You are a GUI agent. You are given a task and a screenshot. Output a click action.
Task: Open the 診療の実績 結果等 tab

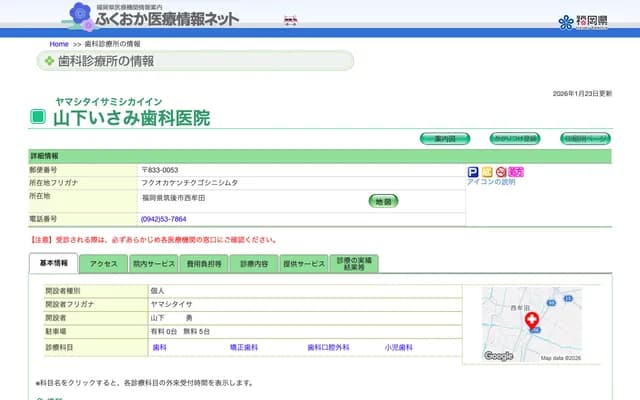click(x=354, y=263)
